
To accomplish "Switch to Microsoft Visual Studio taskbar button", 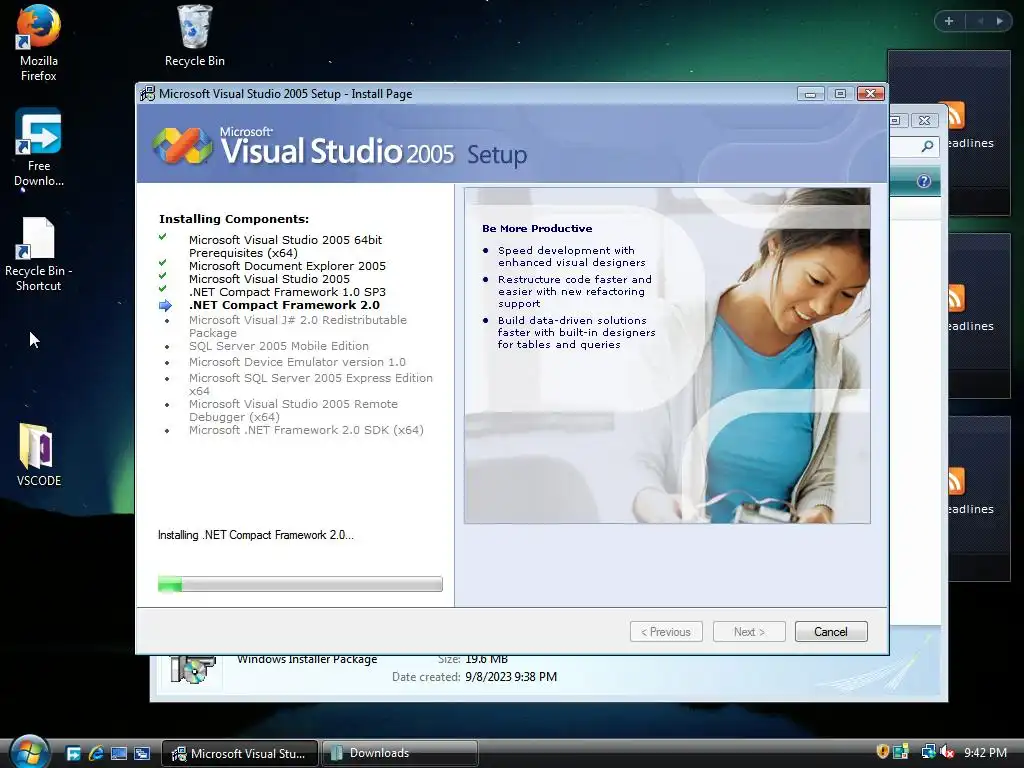I will click(240, 754).
